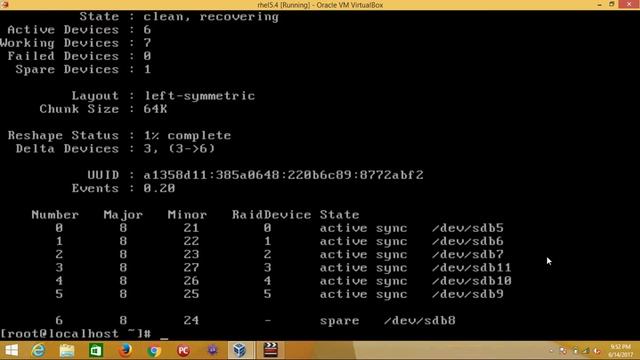
Task: Open the red PC app in taskbar
Action: (x=184, y=350)
